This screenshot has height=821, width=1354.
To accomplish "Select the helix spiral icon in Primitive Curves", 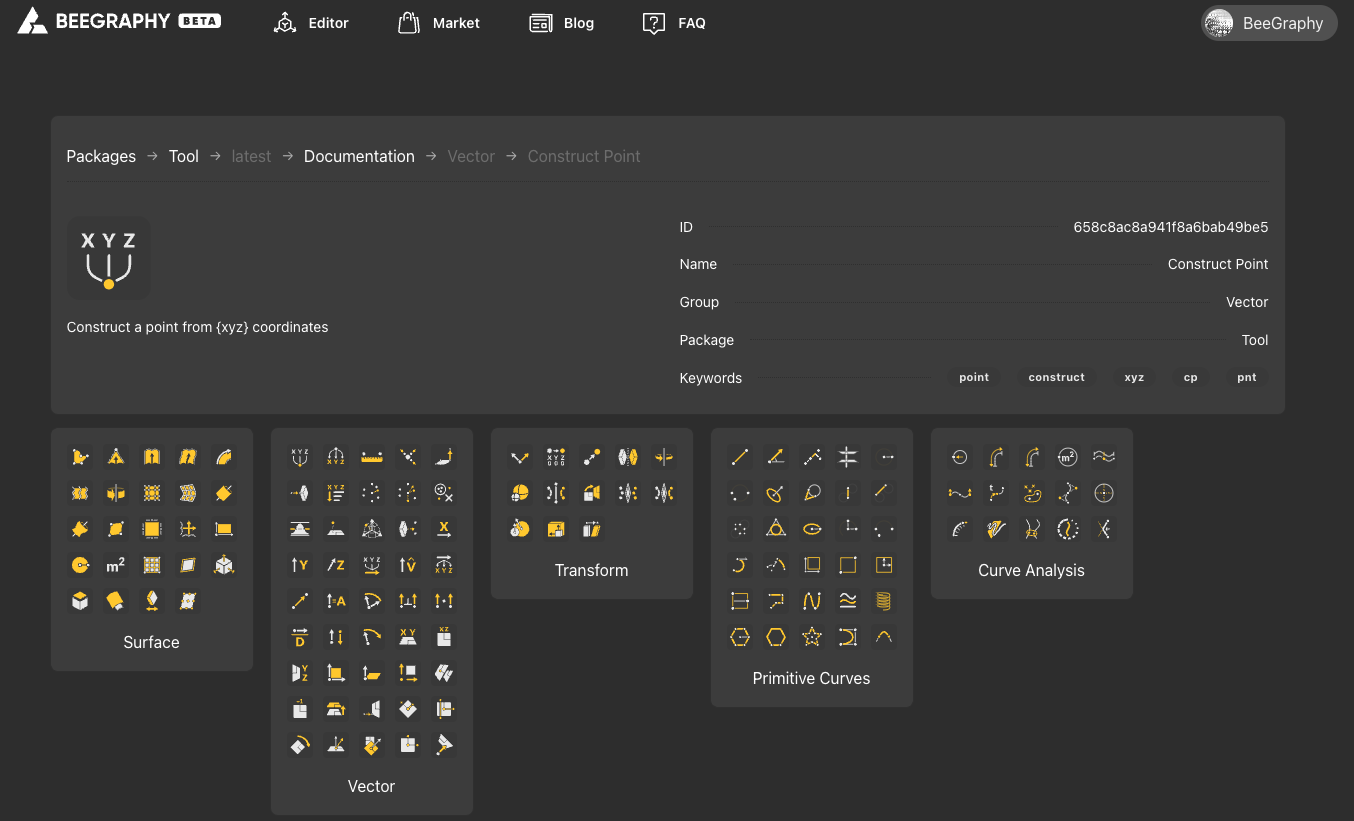I will [883, 601].
